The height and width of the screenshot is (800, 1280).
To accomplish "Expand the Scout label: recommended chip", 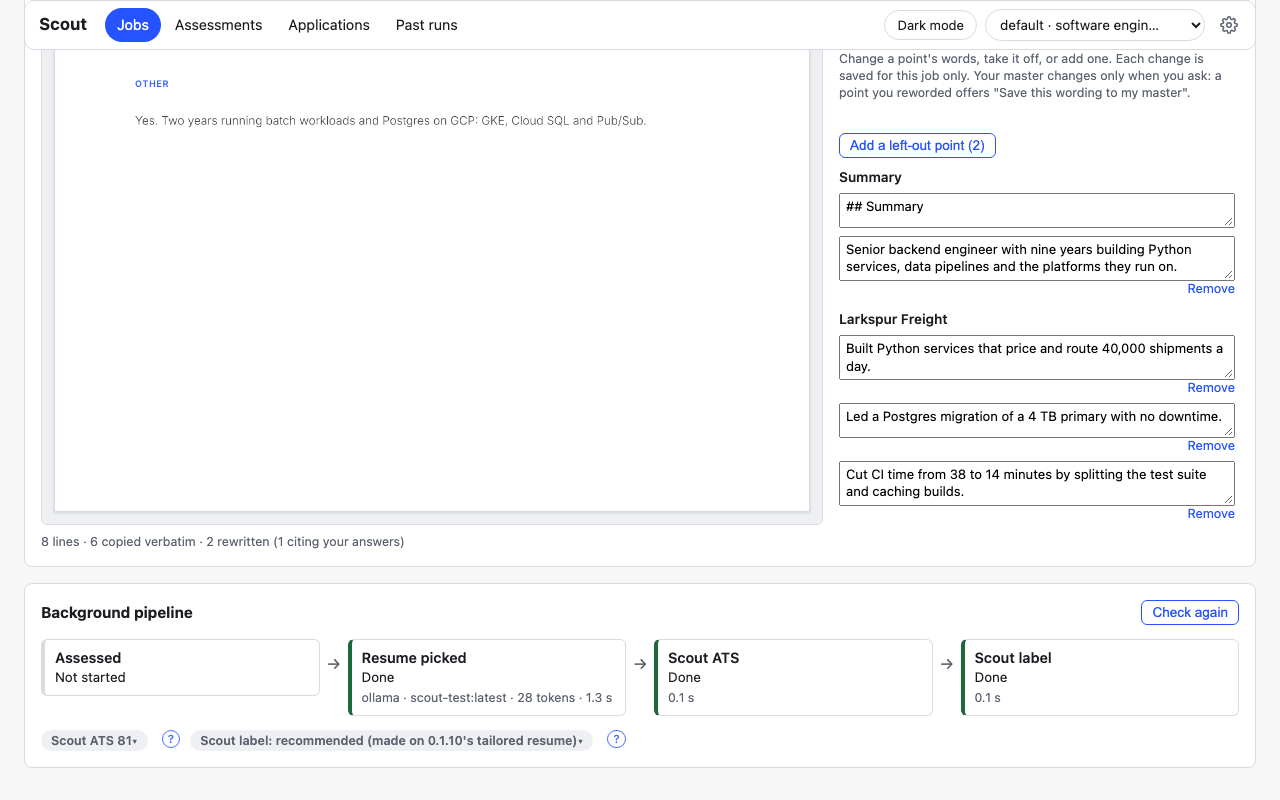I will click(391, 741).
